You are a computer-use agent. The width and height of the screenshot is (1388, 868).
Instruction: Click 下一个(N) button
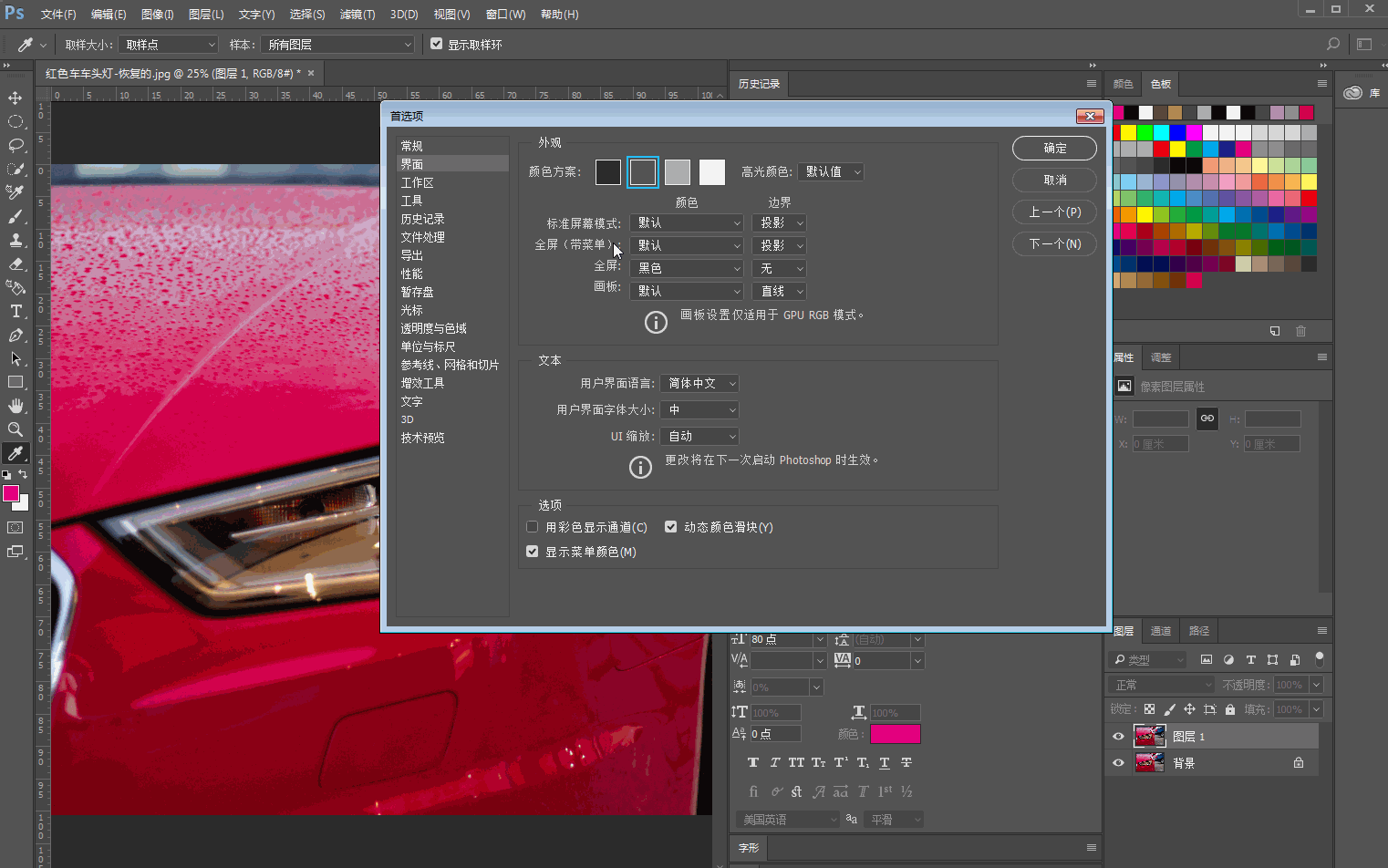1055,243
